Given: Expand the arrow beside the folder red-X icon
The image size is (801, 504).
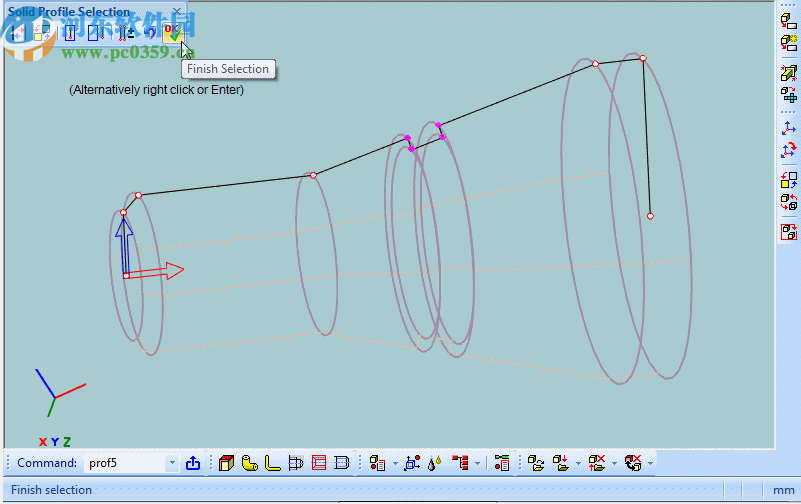Looking at the screenshot, I should coord(614,464).
